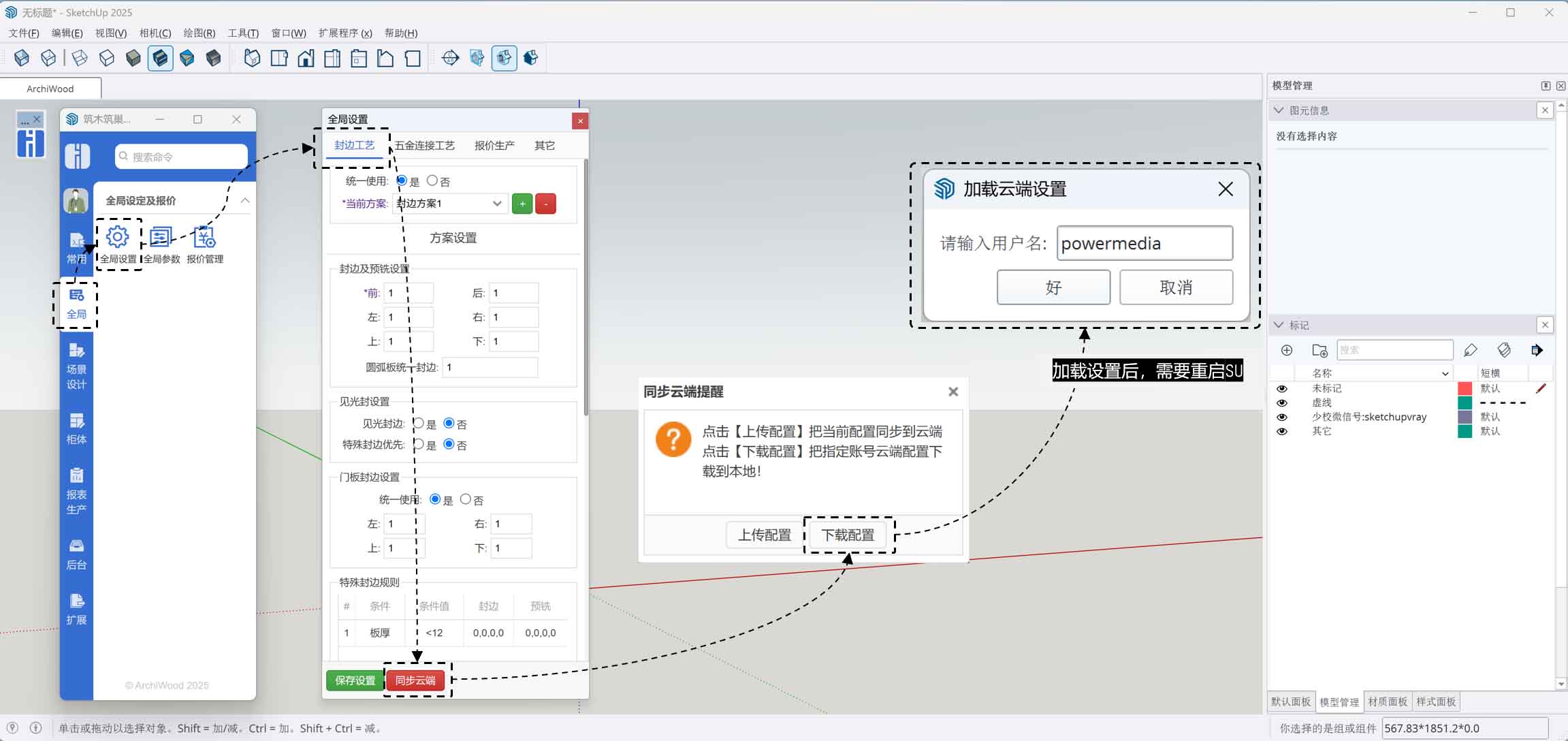Open the 全局参数 icon
The height and width of the screenshot is (741, 1568).
pyautogui.click(x=161, y=238)
